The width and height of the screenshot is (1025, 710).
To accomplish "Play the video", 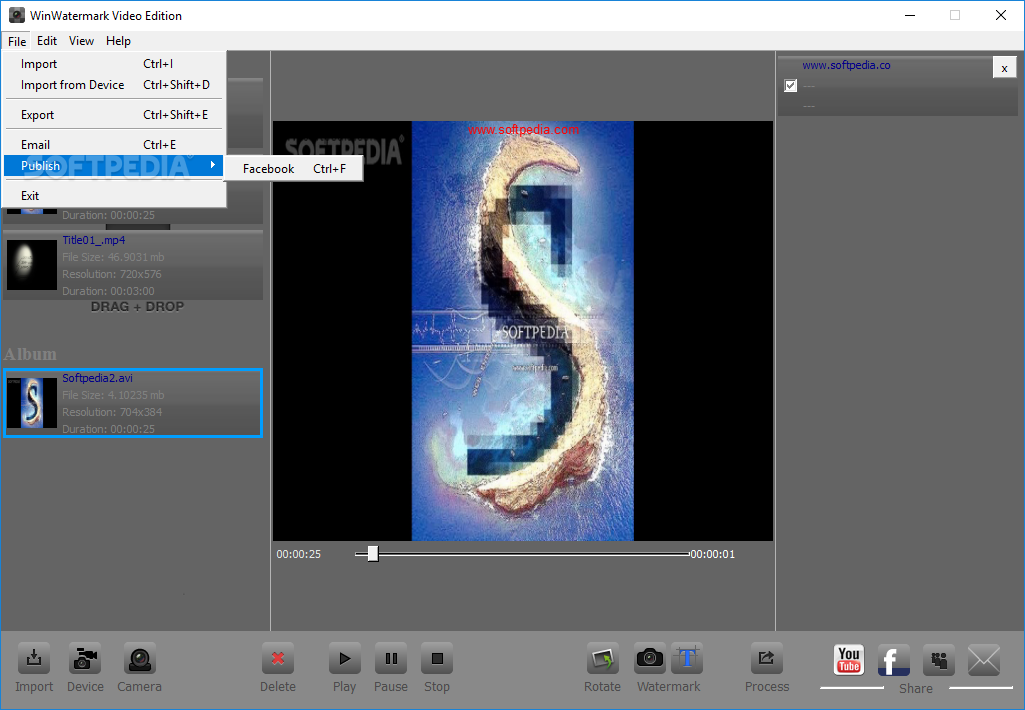I will tap(344, 659).
